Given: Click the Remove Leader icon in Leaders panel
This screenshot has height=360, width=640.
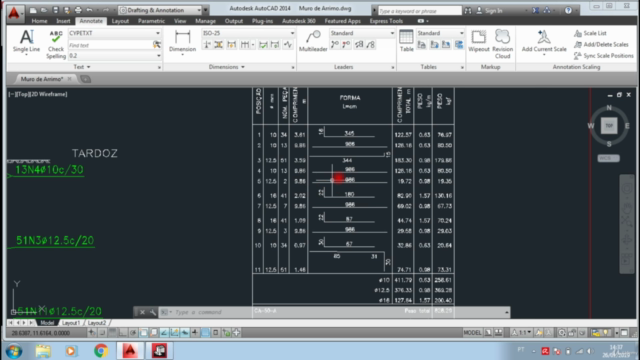Looking at the screenshot, I should pos(346,44).
